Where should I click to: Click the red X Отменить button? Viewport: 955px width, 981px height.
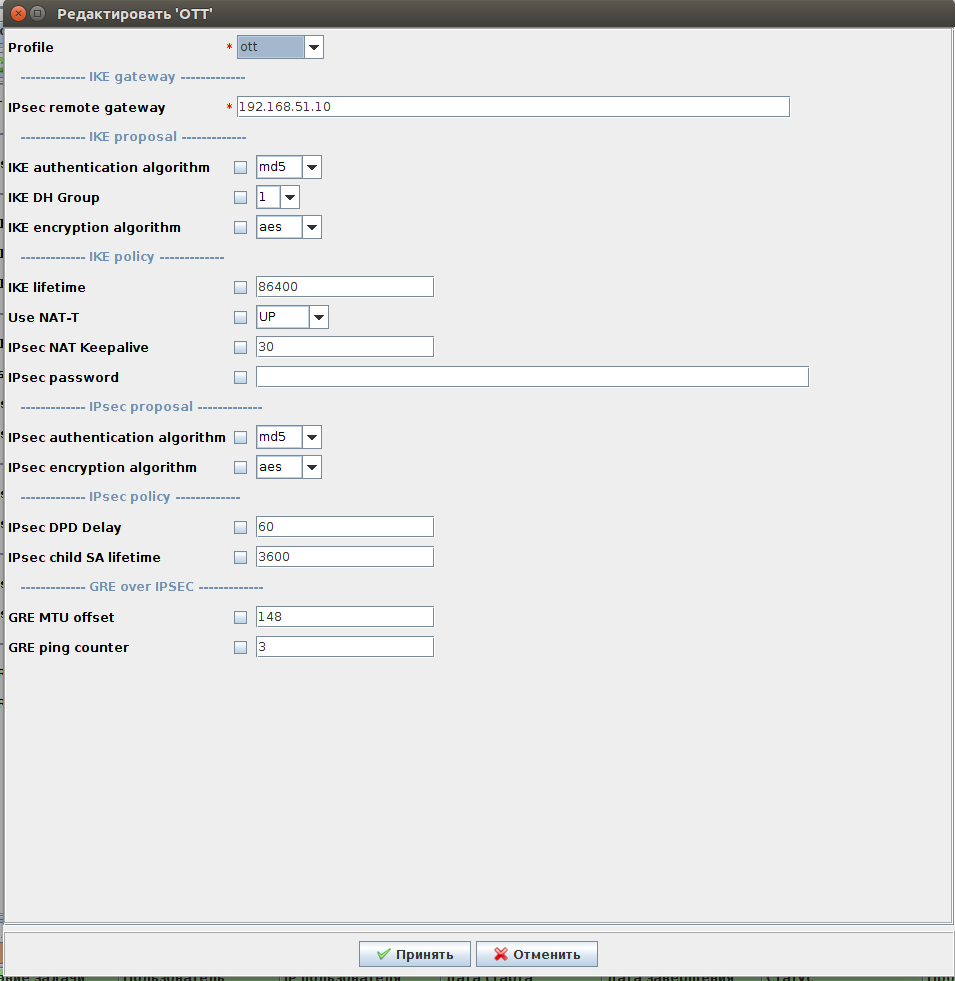[536, 954]
